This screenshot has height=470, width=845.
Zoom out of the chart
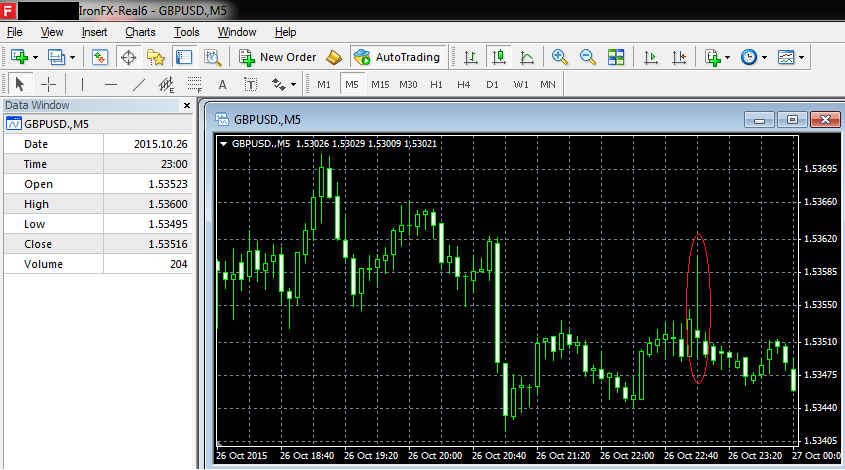tap(587, 57)
